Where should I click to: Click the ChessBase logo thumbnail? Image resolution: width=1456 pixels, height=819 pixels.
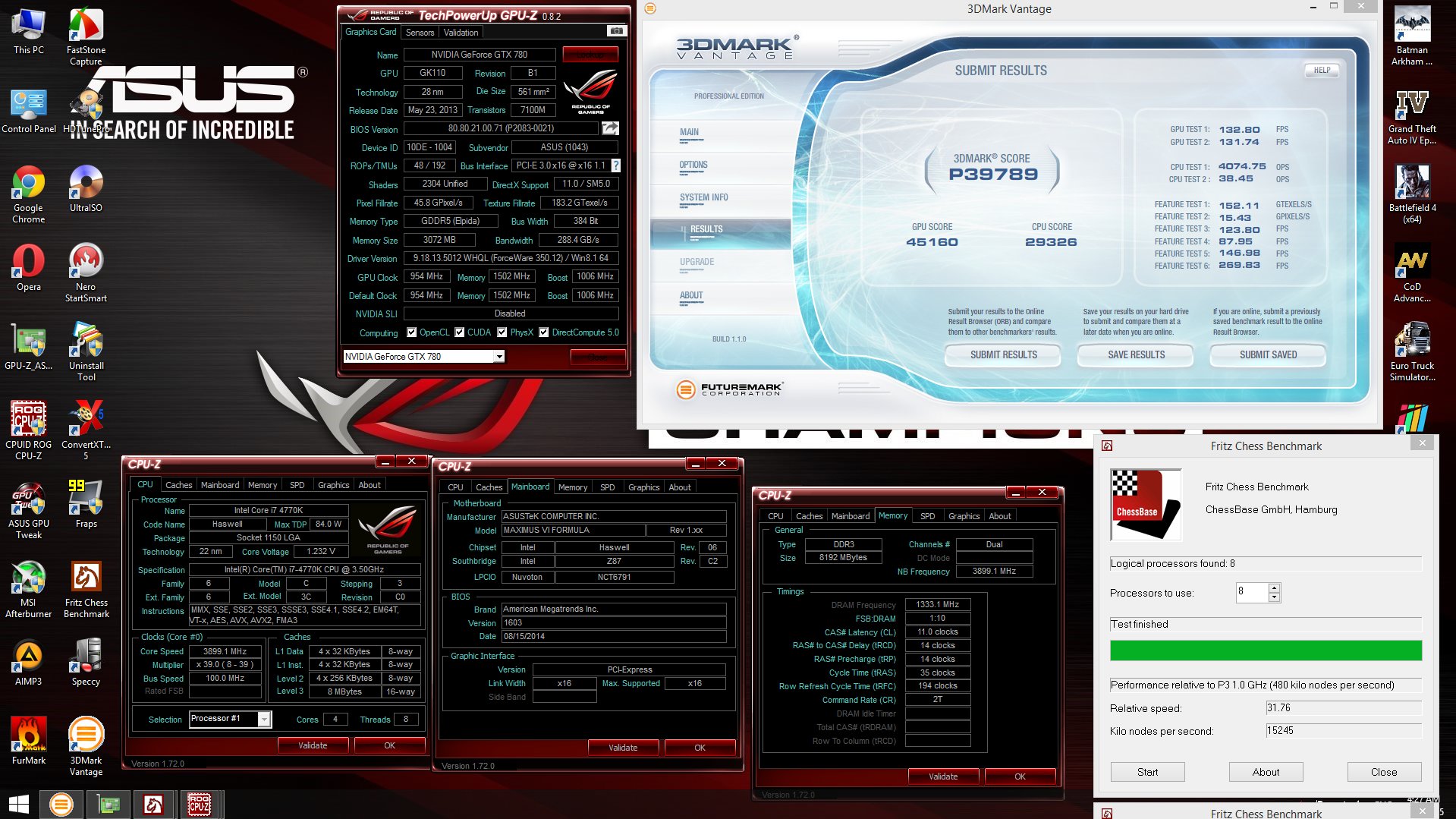1146,505
